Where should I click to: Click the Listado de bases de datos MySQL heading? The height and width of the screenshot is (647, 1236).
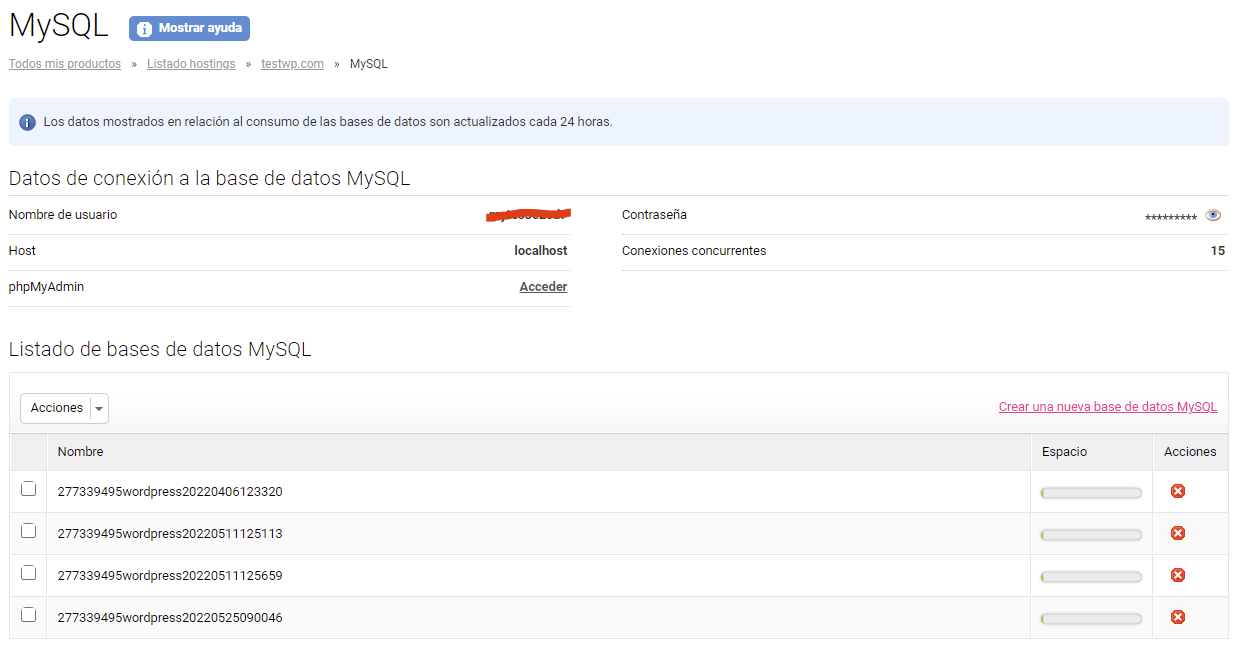(160, 350)
